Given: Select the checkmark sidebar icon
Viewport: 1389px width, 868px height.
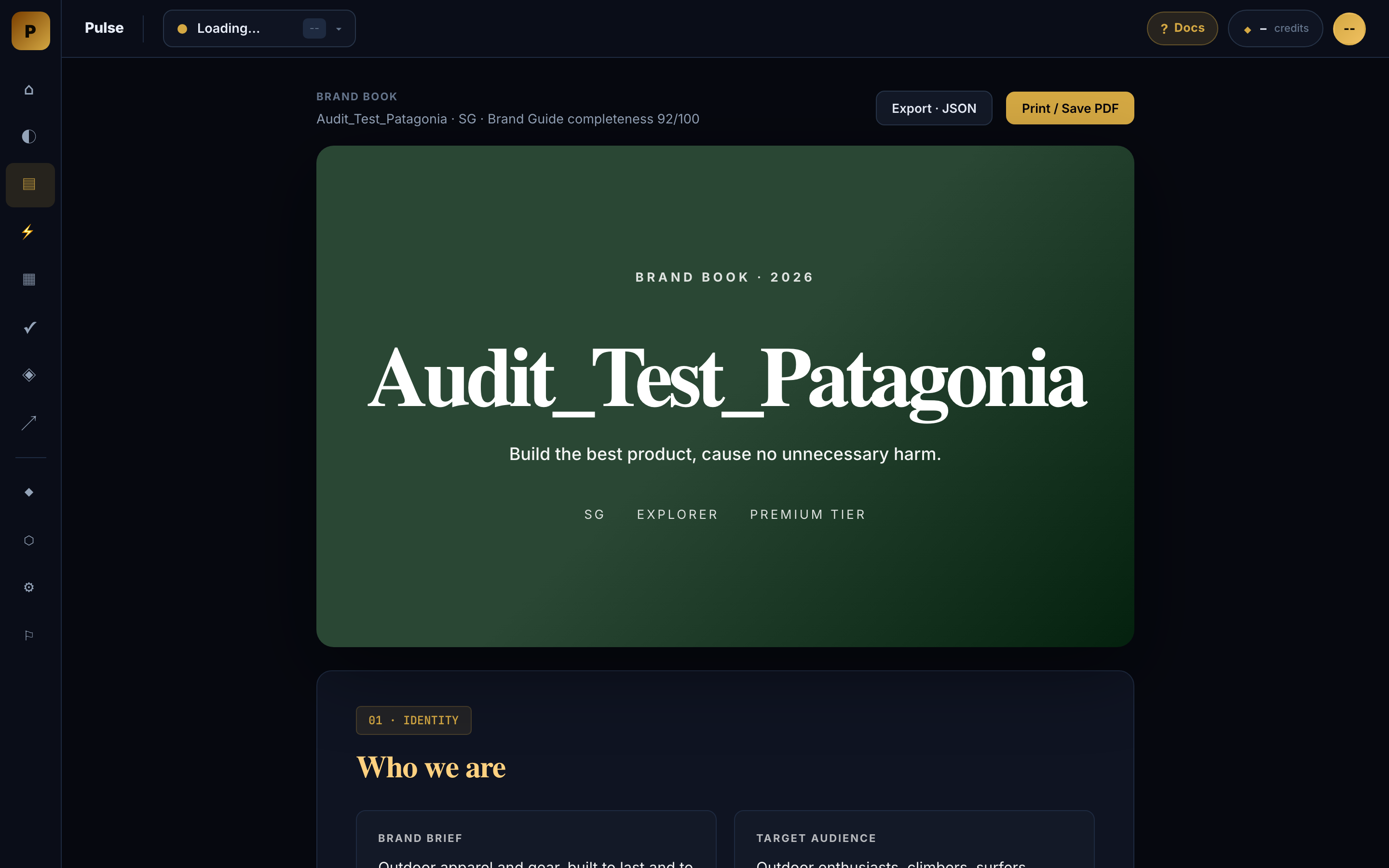Looking at the screenshot, I should point(30,327).
